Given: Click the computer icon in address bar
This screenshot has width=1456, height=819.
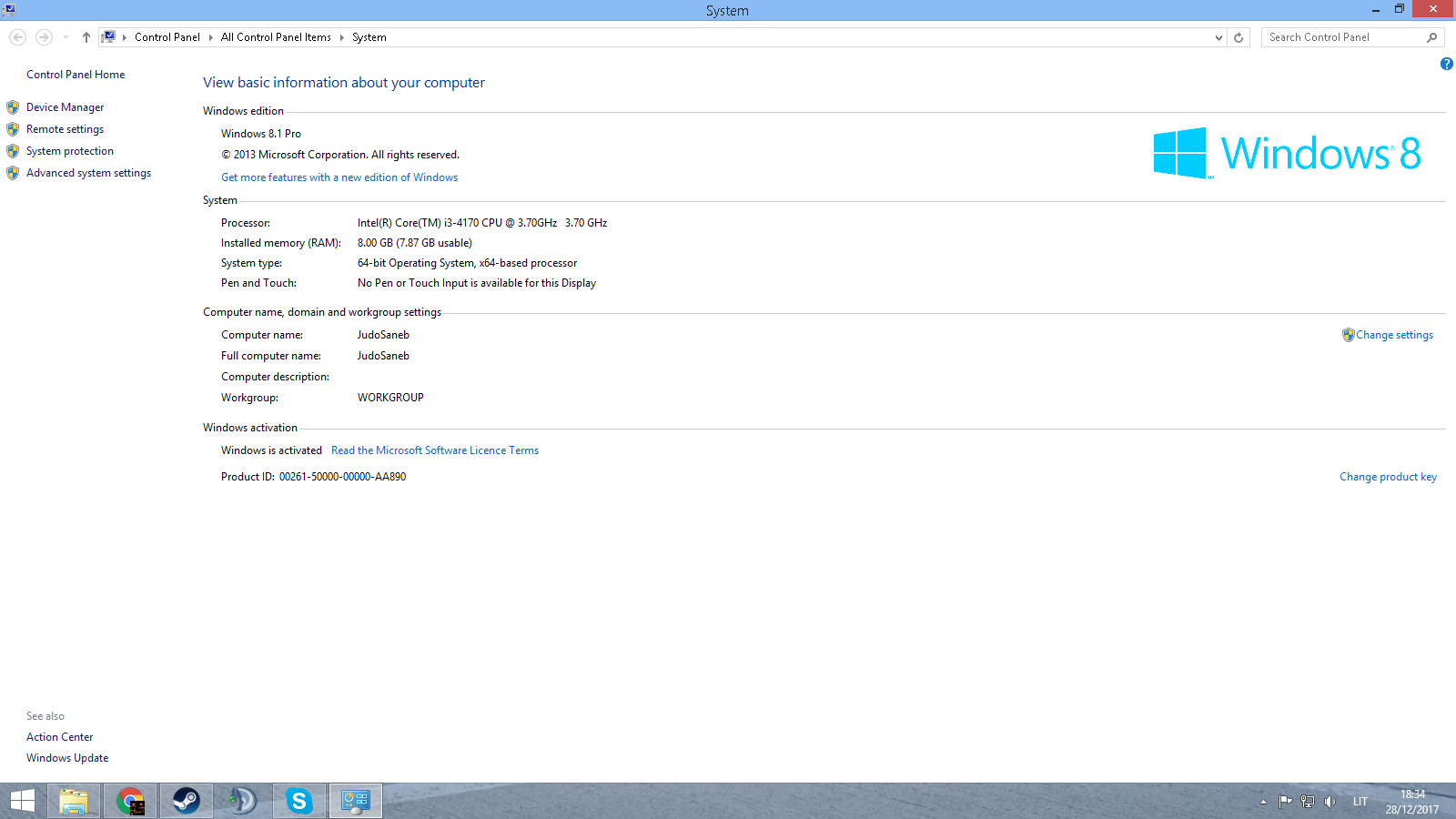Looking at the screenshot, I should point(108,37).
